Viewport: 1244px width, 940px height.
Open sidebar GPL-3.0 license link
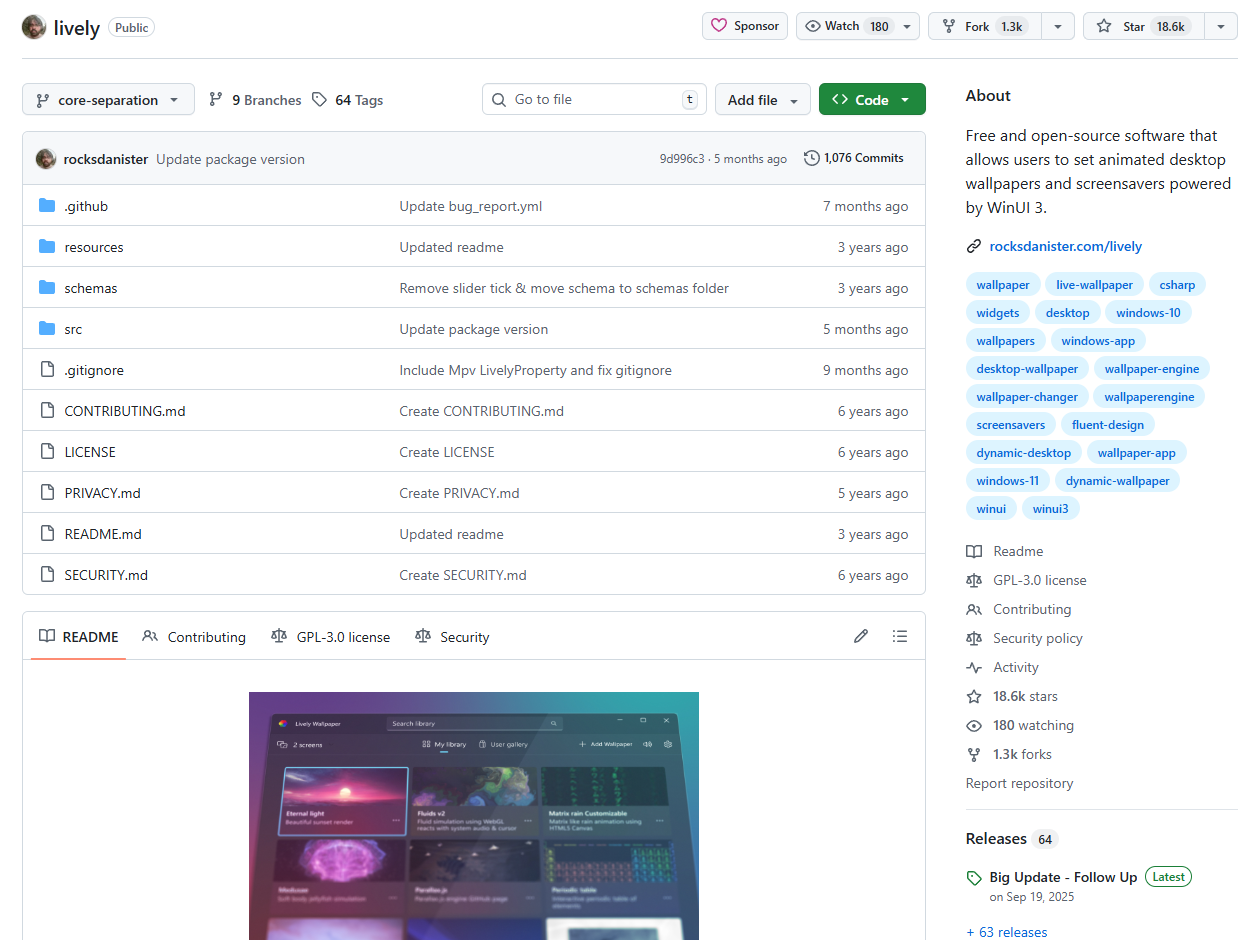point(1026,580)
